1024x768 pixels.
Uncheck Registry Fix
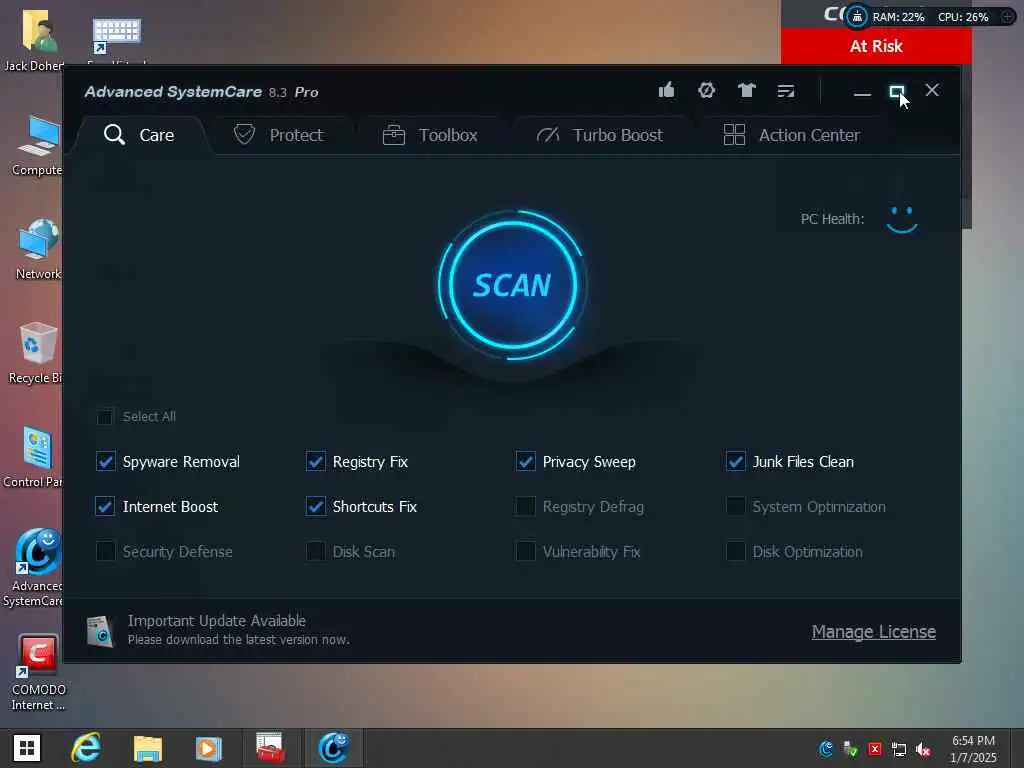[315, 461]
